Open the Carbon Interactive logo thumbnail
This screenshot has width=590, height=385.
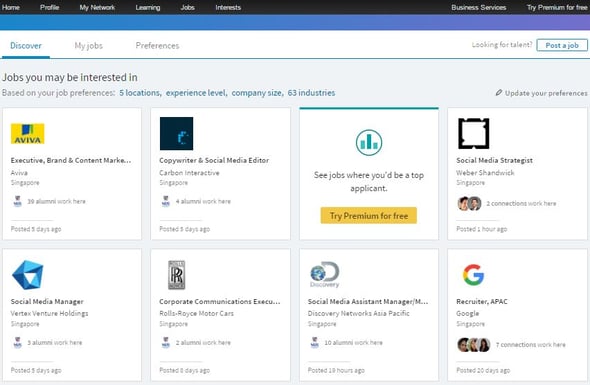coord(176,134)
